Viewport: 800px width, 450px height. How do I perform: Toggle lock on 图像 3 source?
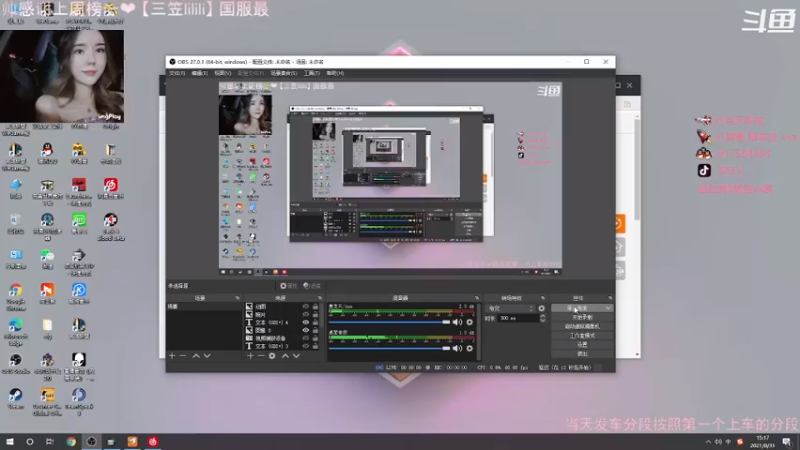tap(315, 330)
